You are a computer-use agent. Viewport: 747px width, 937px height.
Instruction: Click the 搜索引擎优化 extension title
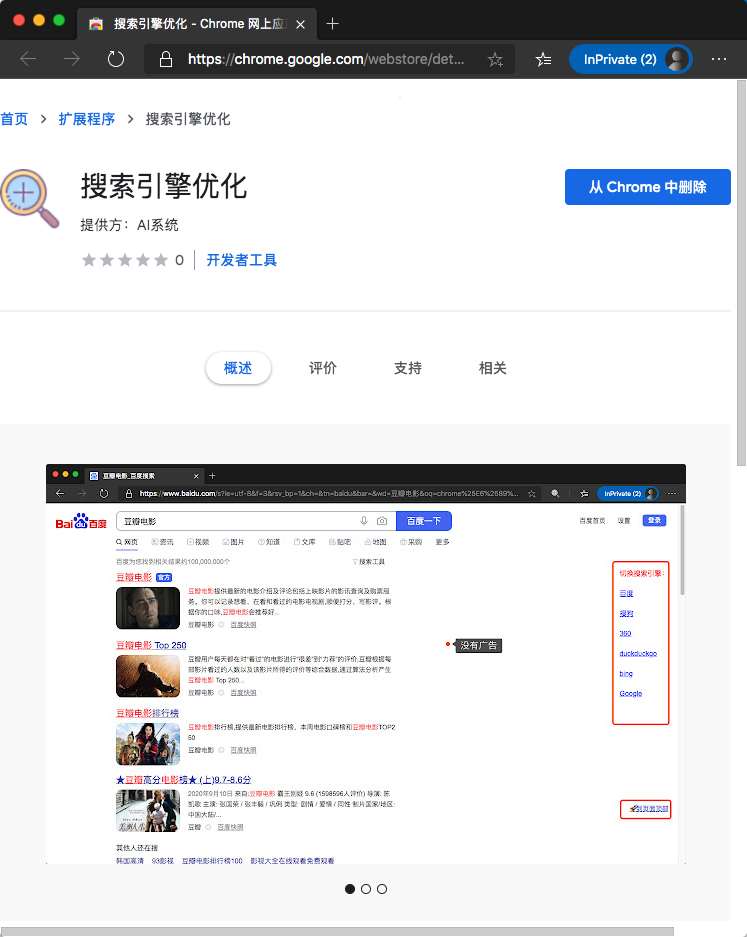(x=164, y=186)
